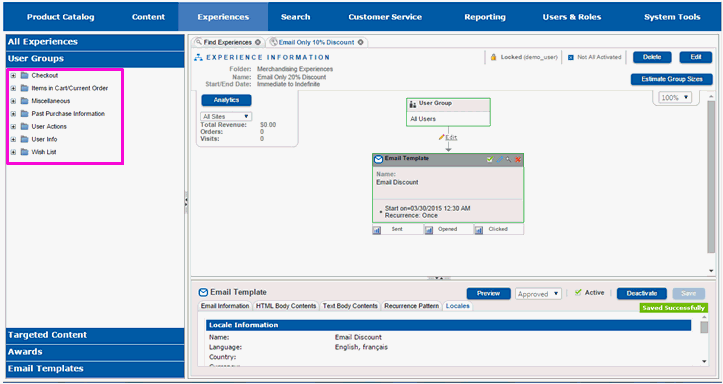
Task: Click the magnifier icon on Email Template node
Action: click(x=509, y=160)
